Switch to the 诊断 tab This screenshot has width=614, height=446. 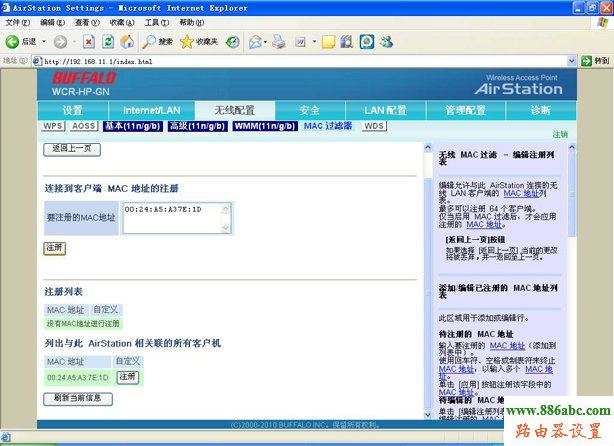pyautogui.click(x=541, y=110)
